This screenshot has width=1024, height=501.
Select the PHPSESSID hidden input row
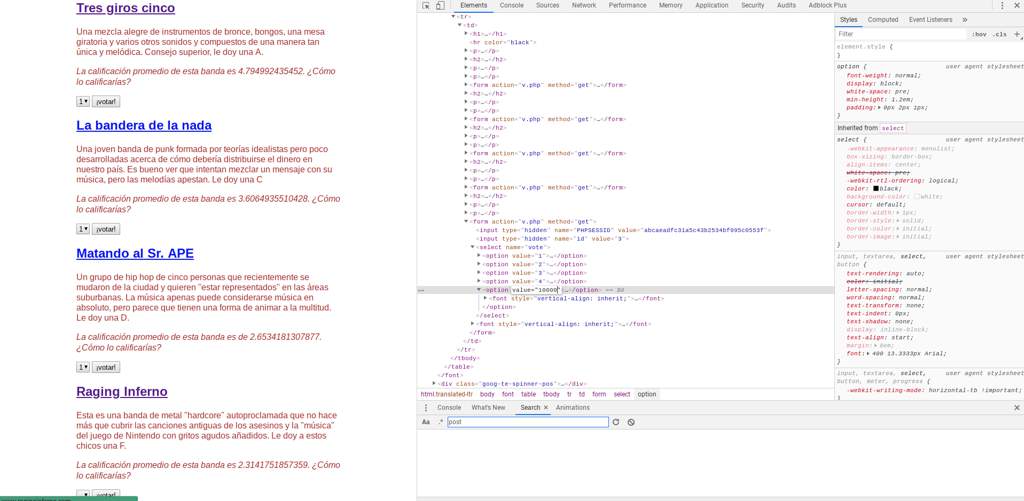[624, 231]
